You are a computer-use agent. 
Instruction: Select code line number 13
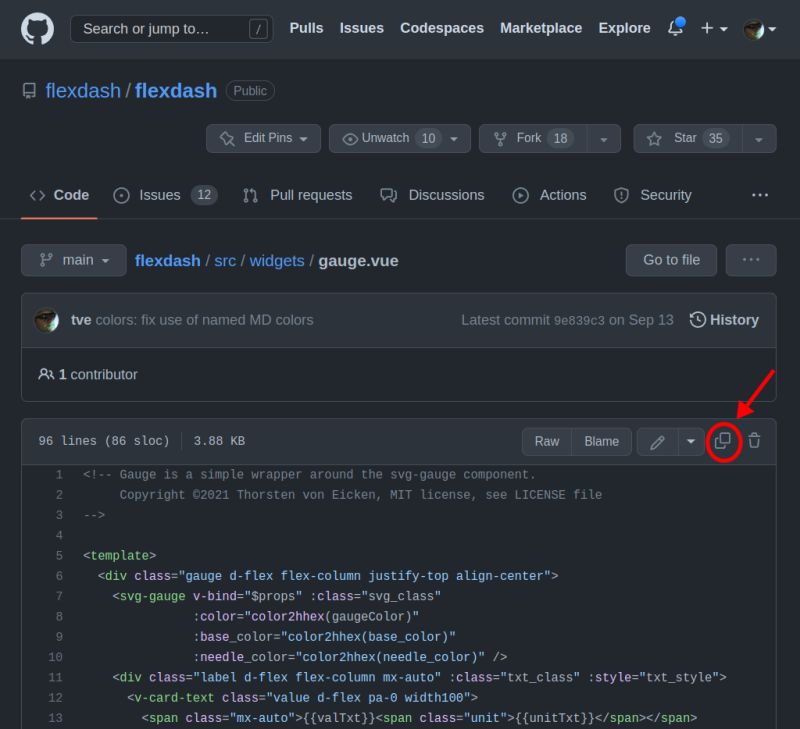tap(56, 718)
